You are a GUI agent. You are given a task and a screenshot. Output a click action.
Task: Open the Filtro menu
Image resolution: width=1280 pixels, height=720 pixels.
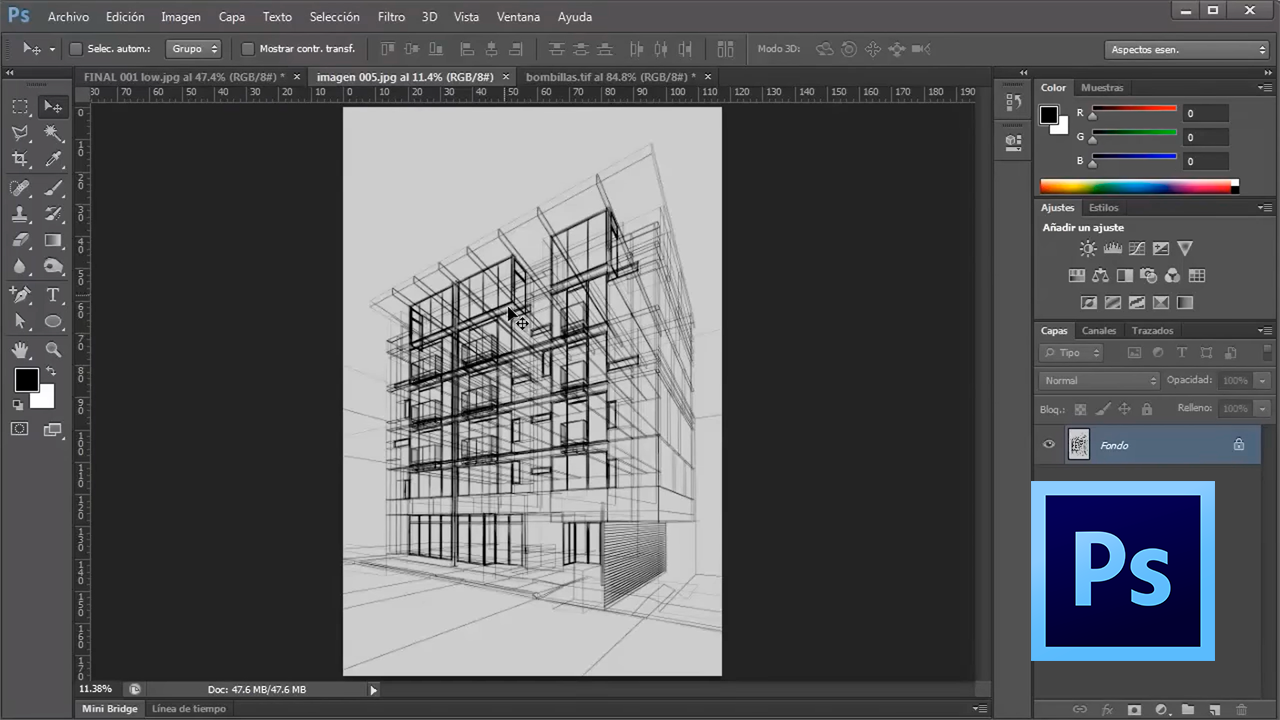point(391,17)
